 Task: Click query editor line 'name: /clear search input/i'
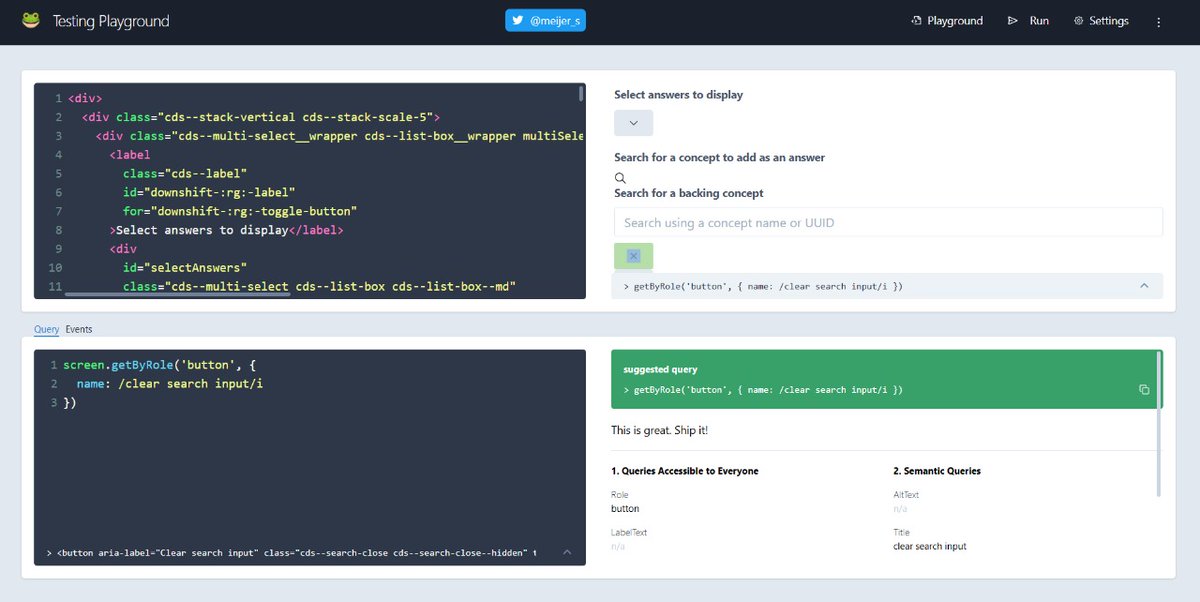click(x=169, y=384)
